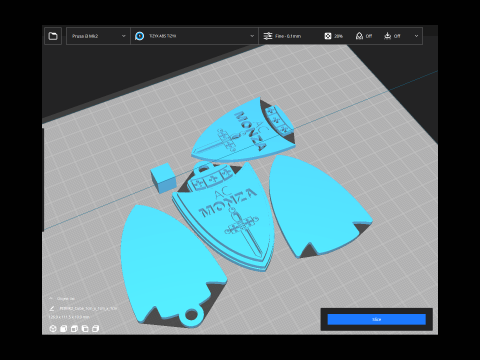Click the infill 20% icon
The width and height of the screenshot is (480, 360).
[328, 36]
